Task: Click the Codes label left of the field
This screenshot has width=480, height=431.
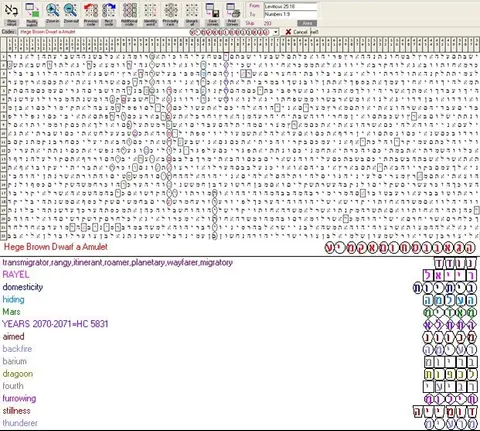Action: 9,32
